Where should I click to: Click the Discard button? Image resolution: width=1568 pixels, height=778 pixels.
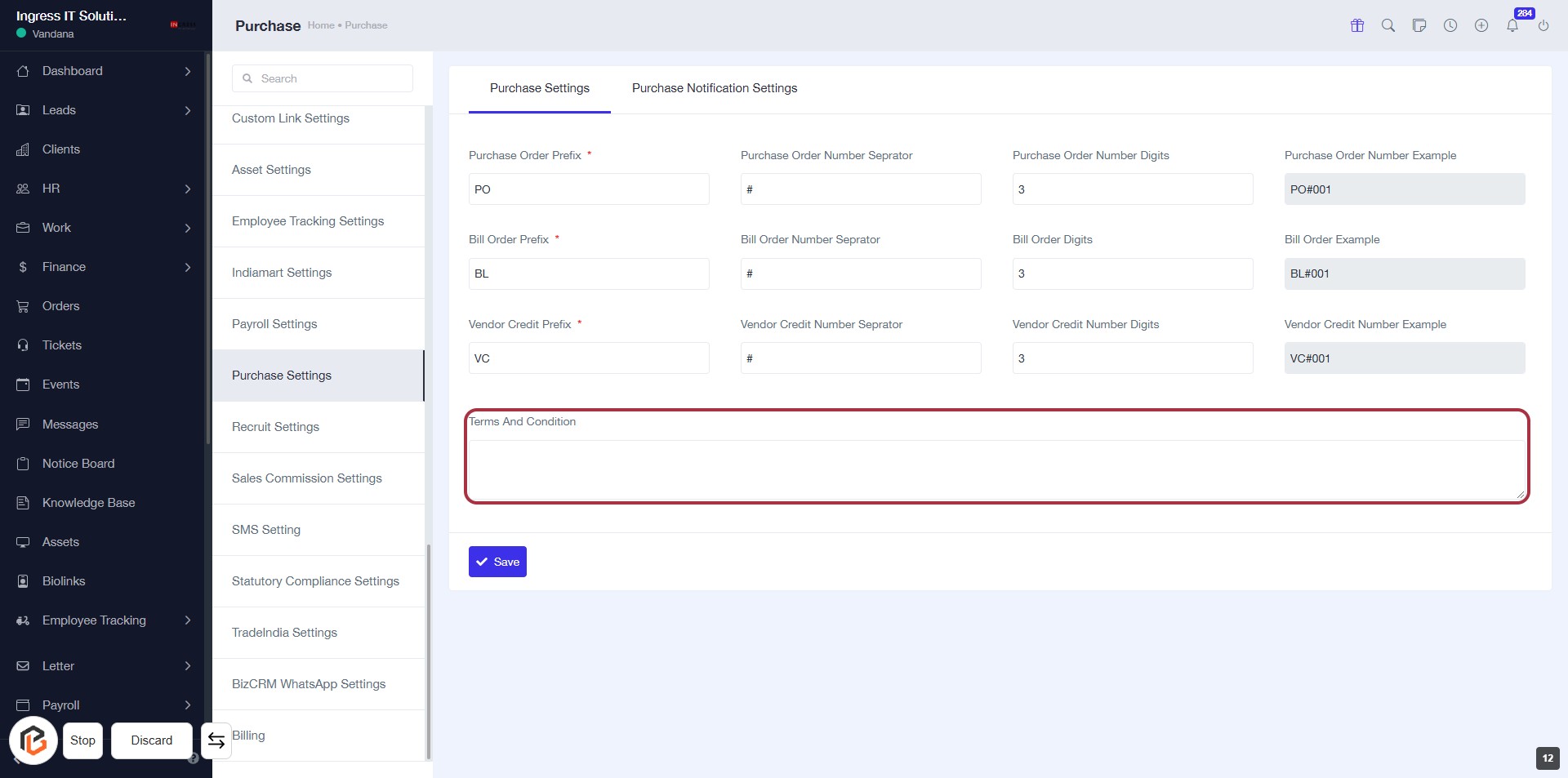pyautogui.click(x=152, y=740)
